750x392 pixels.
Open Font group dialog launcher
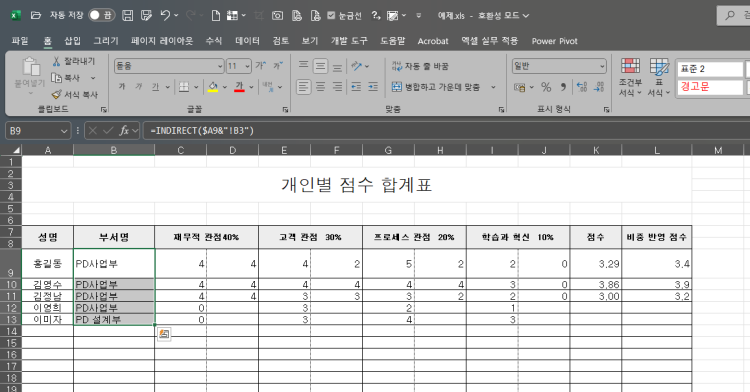285,109
